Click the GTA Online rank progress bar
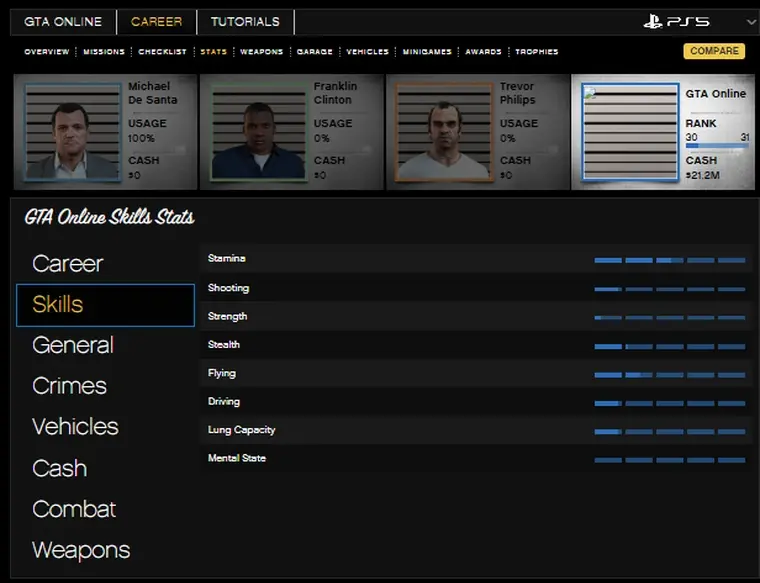Viewport: 760px width, 583px height. (x=716, y=145)
